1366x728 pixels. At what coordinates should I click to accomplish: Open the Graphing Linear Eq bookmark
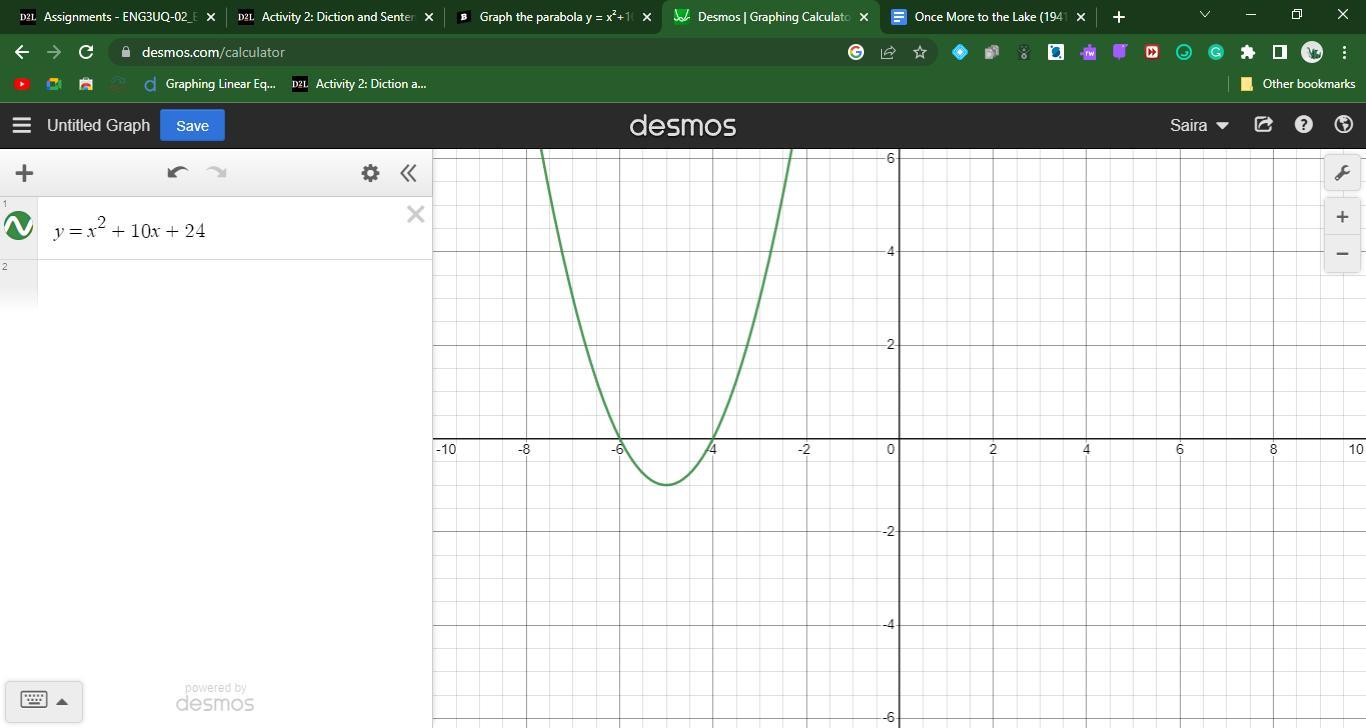[x=210, y=84]
